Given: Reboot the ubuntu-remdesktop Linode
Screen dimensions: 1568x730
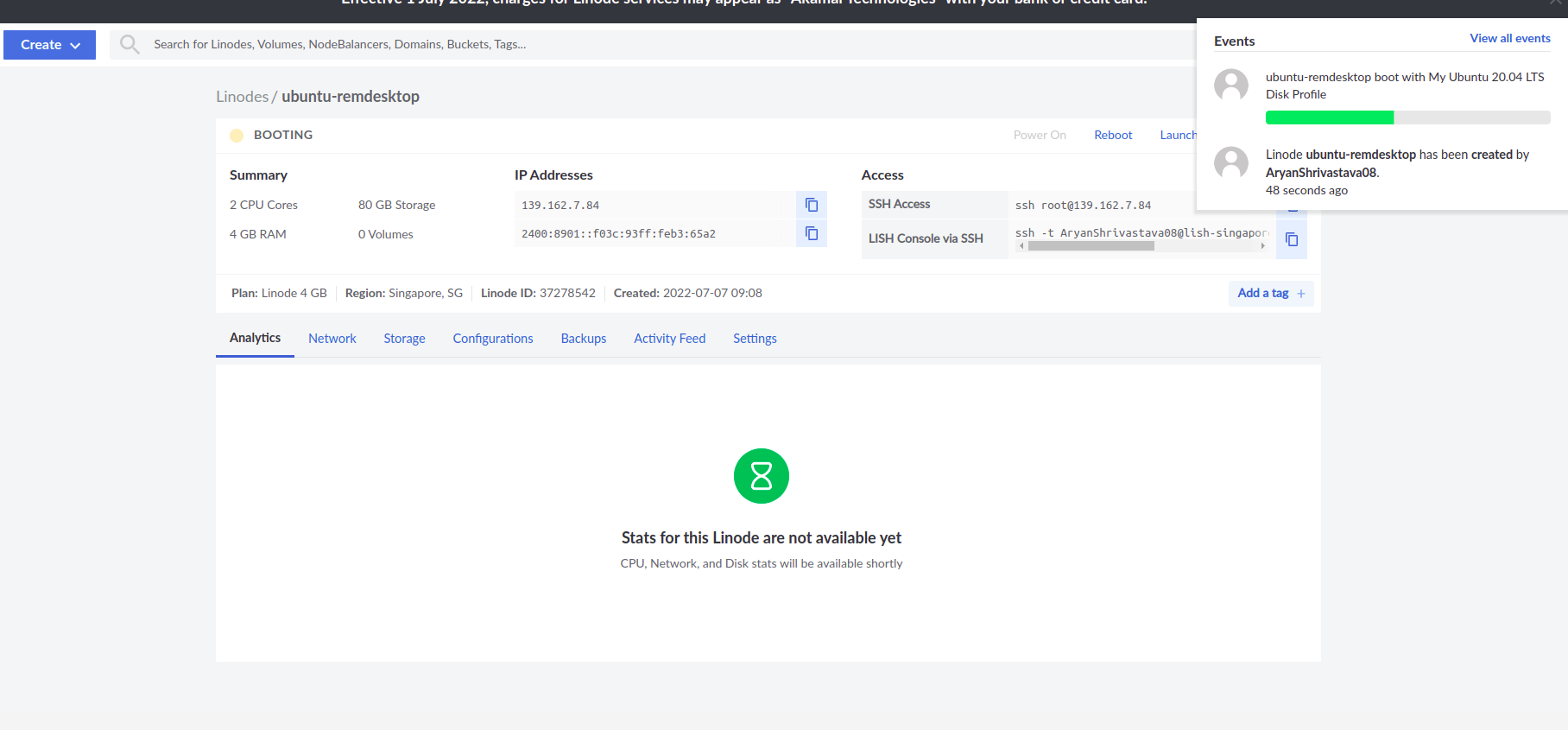Looking at the screenshot, I should pos(1113,135).
